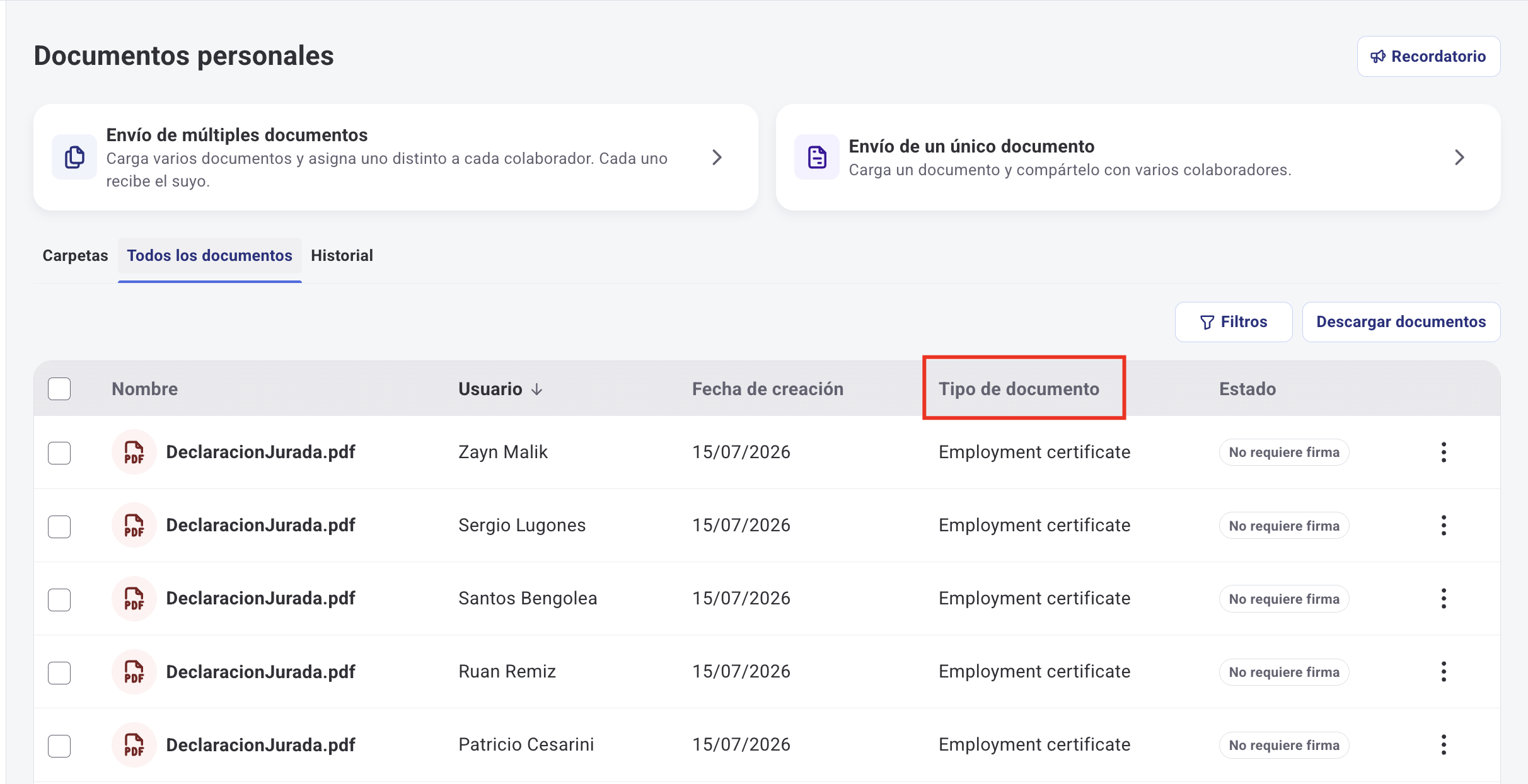Switch to the Carpetas tab

[75, 256]
